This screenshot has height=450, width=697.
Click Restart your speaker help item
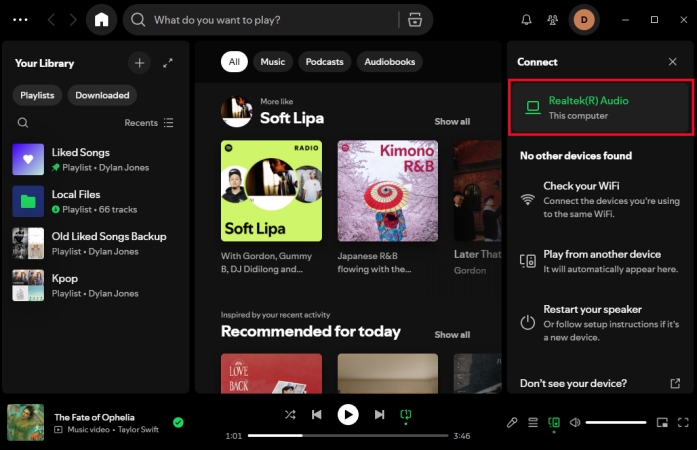(x=601, y=323)
